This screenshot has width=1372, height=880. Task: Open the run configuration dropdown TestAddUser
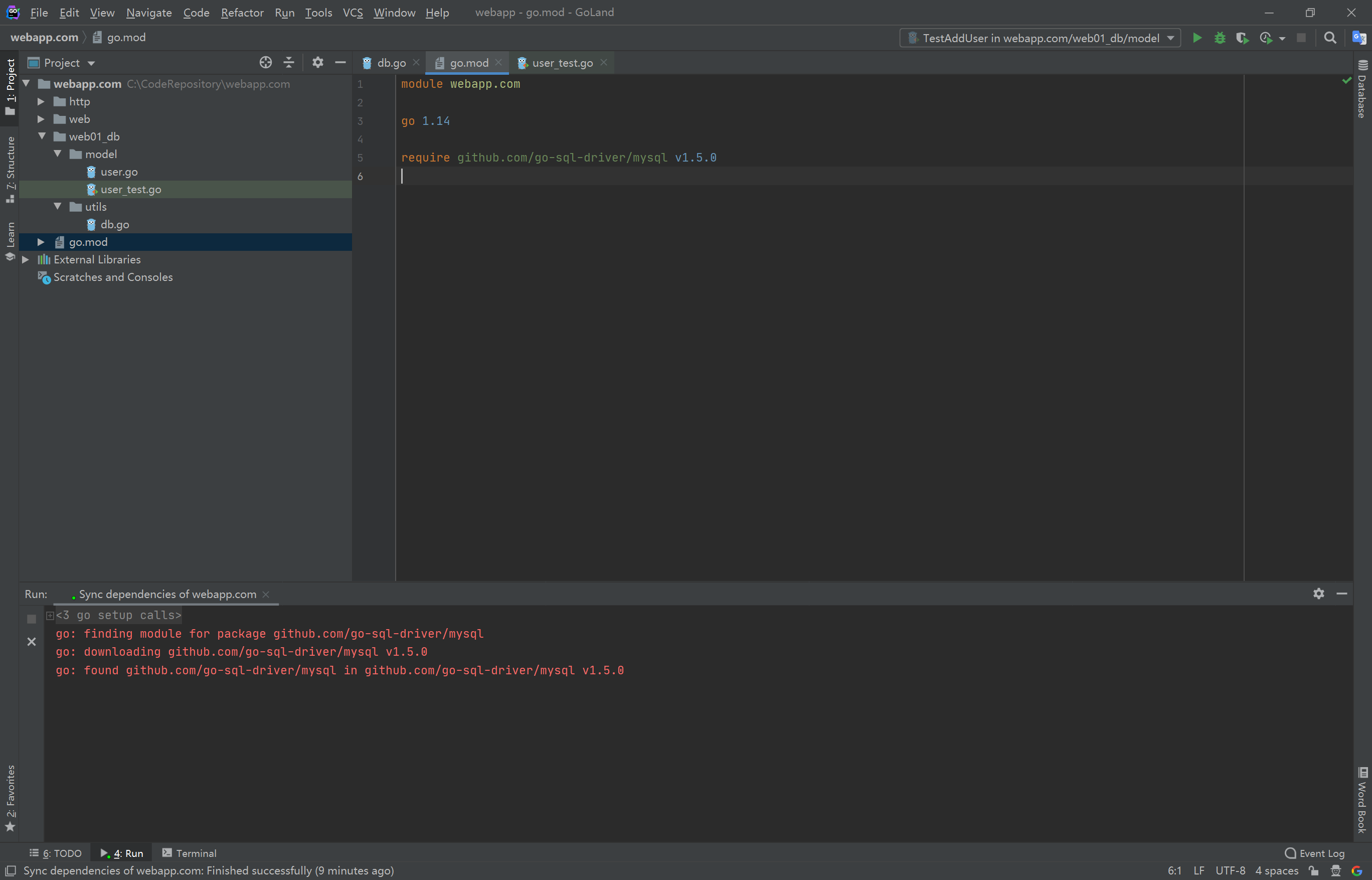1040,38
